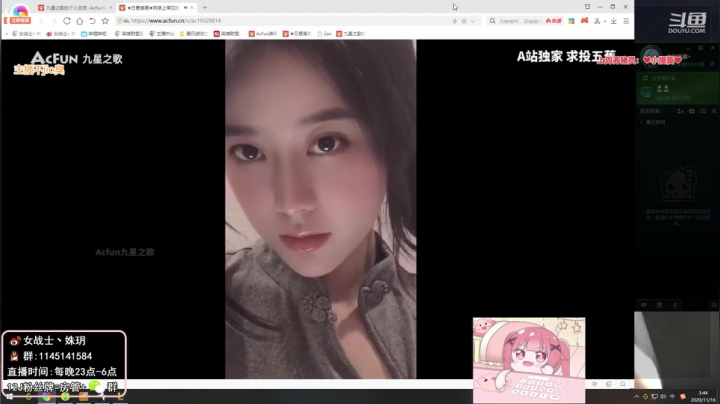Click the star inside the address bar
This screenshot has width=720, height=404.
tap(464, 21)
